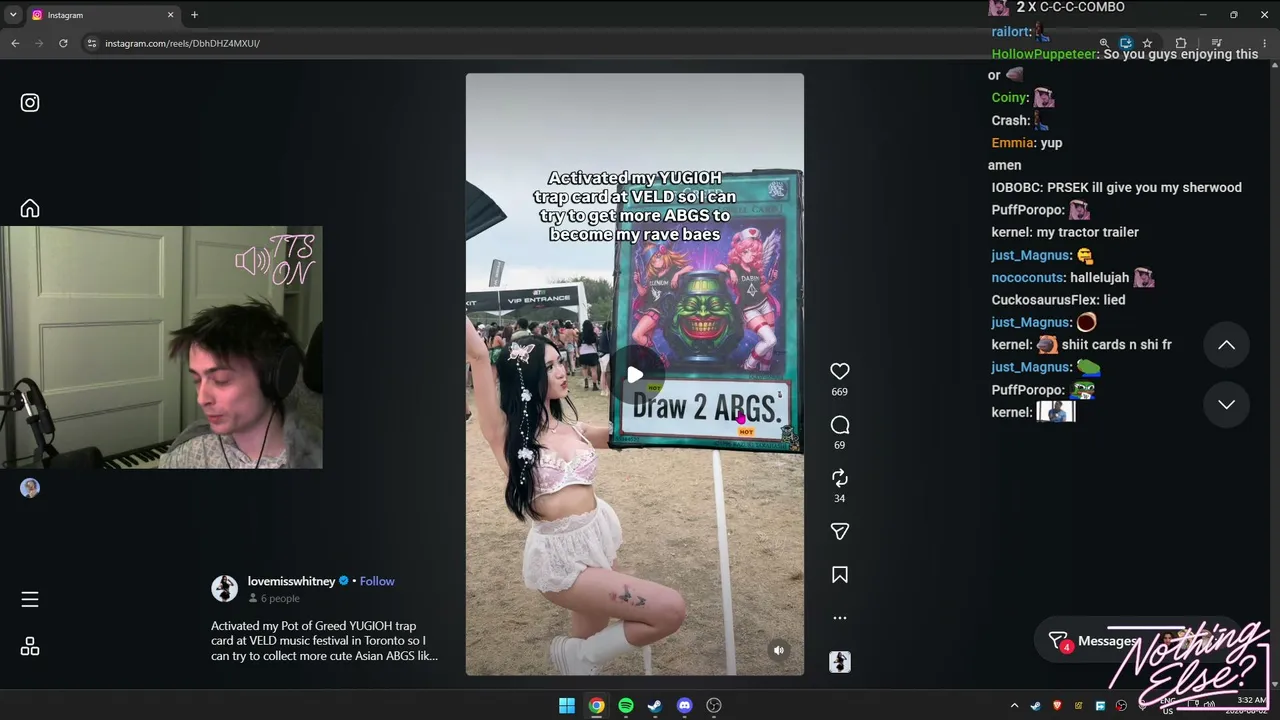Open the Also from Meta grid icon

coord(30,647)
